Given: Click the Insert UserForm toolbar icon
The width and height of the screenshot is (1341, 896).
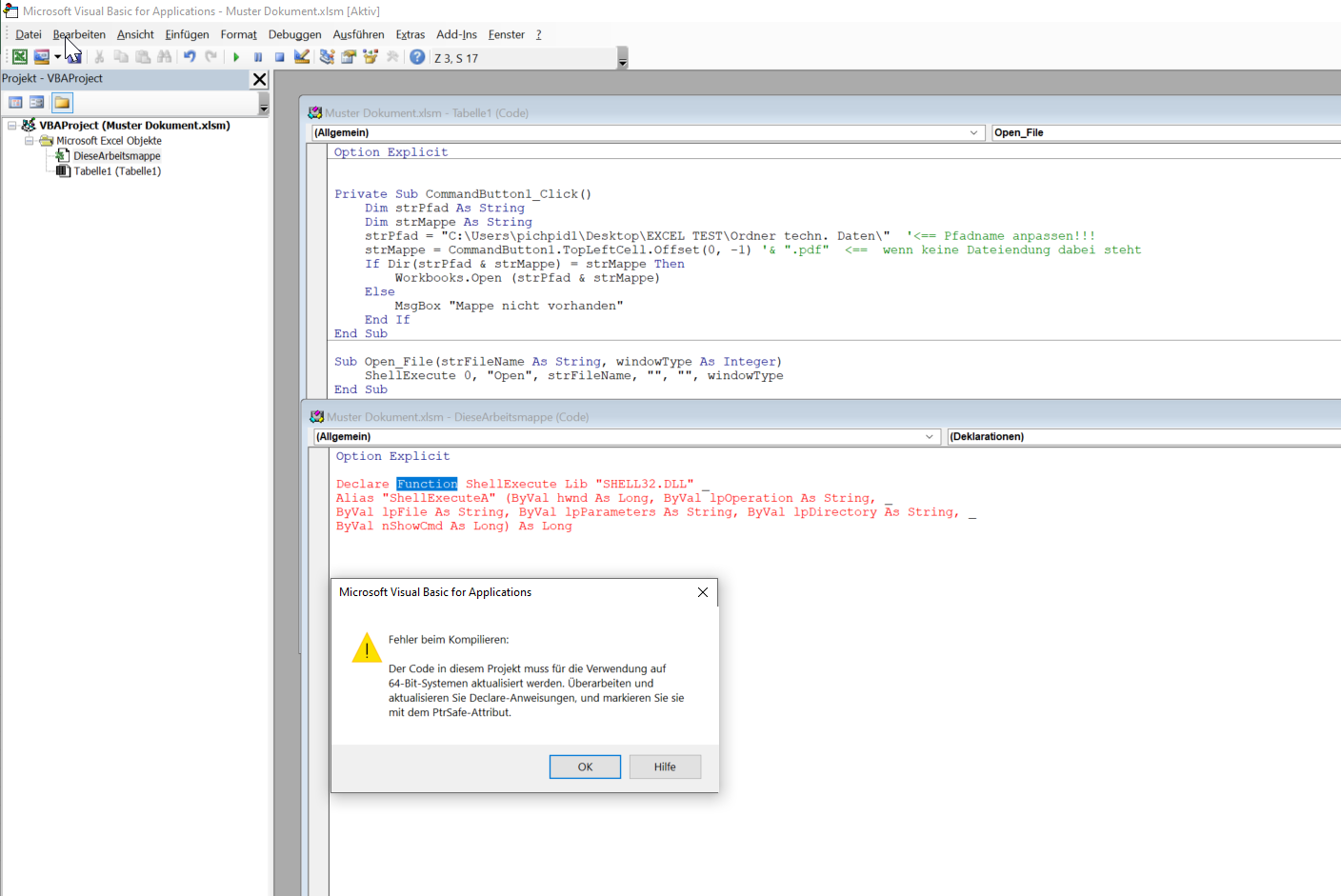Looking at the screenshot, I should 42,57.
